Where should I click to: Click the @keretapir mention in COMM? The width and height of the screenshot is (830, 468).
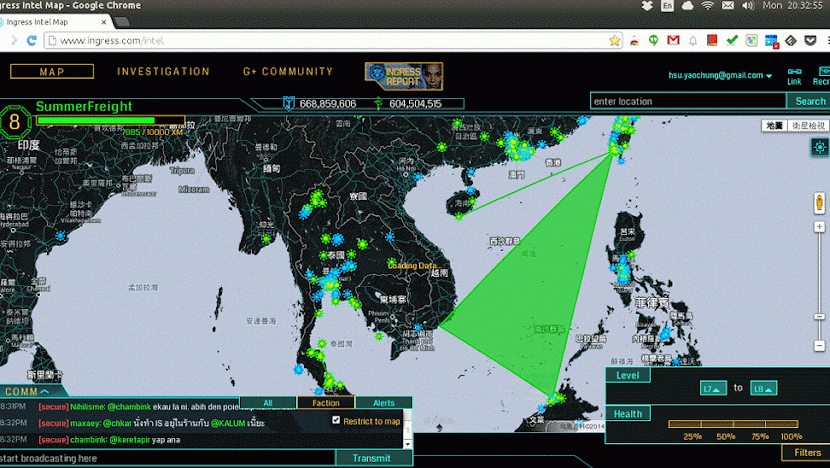click(x=130, y=440)
